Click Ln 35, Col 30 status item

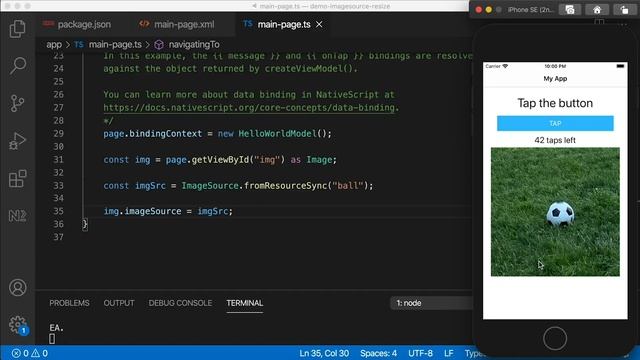[324, 353]
